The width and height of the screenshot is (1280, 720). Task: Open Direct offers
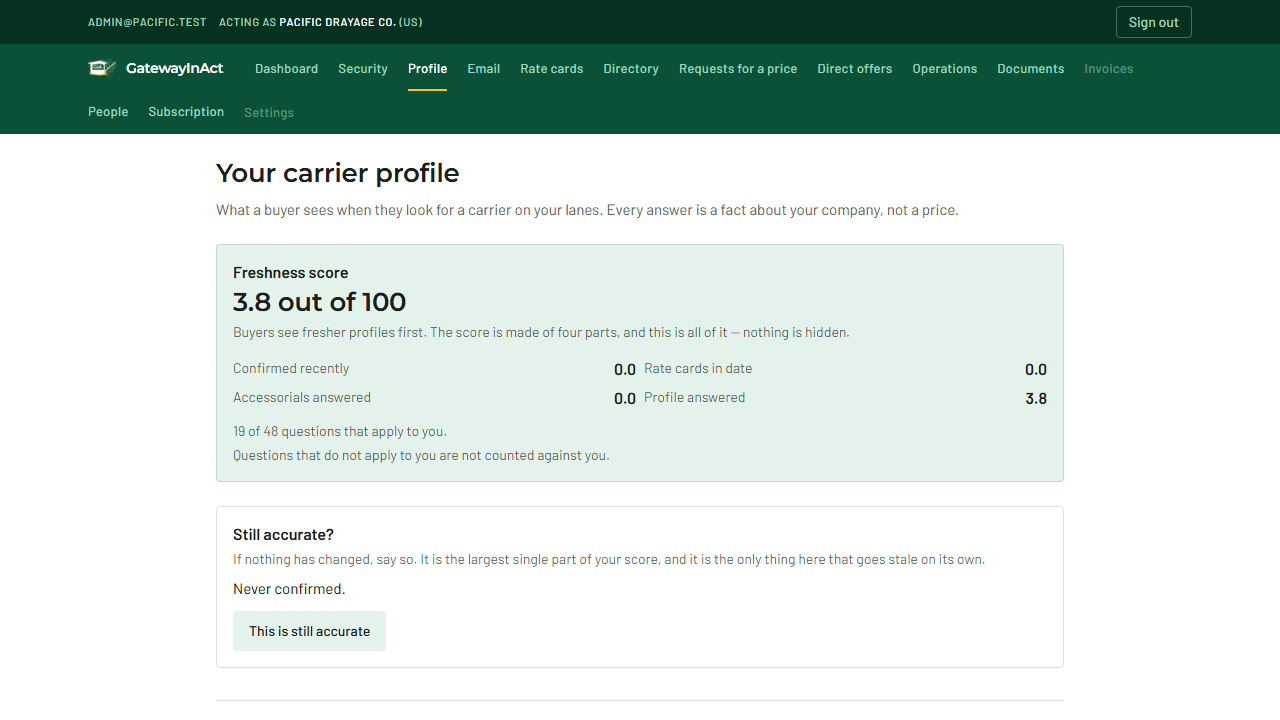(855, 69)
